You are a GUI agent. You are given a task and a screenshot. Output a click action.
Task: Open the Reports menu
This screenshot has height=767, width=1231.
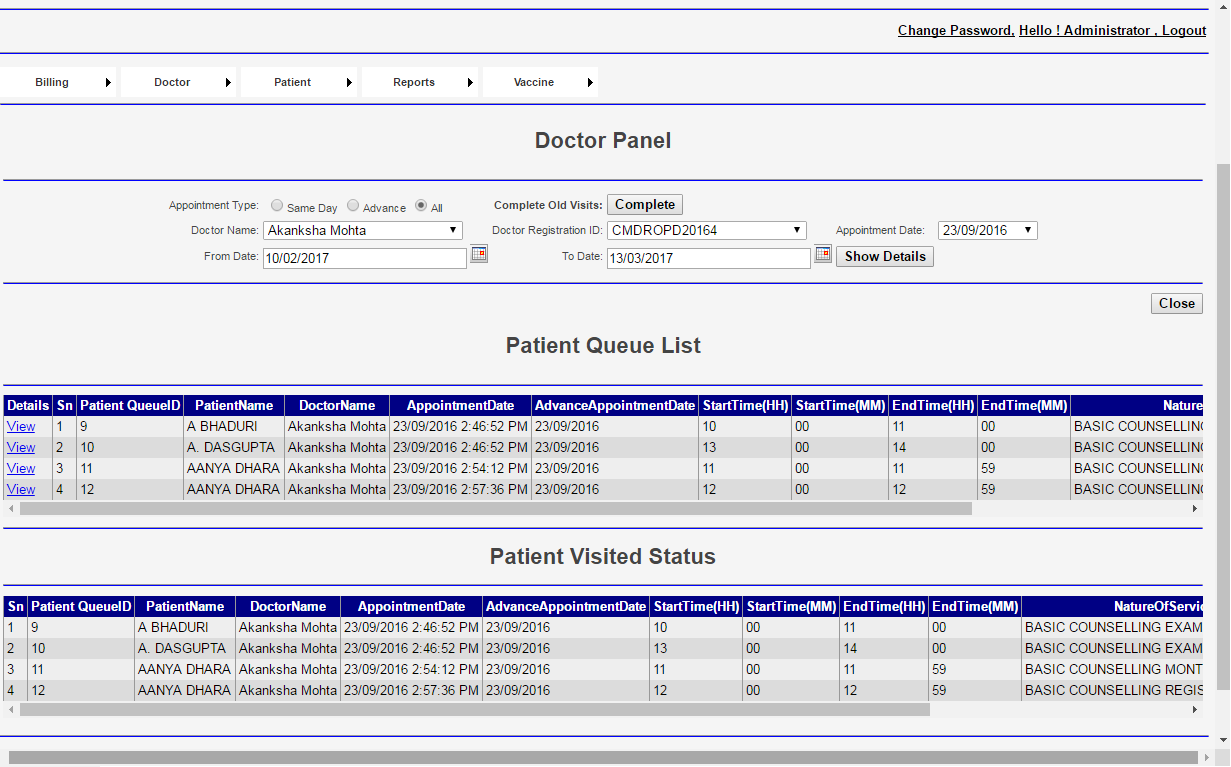tap(419, 82)
